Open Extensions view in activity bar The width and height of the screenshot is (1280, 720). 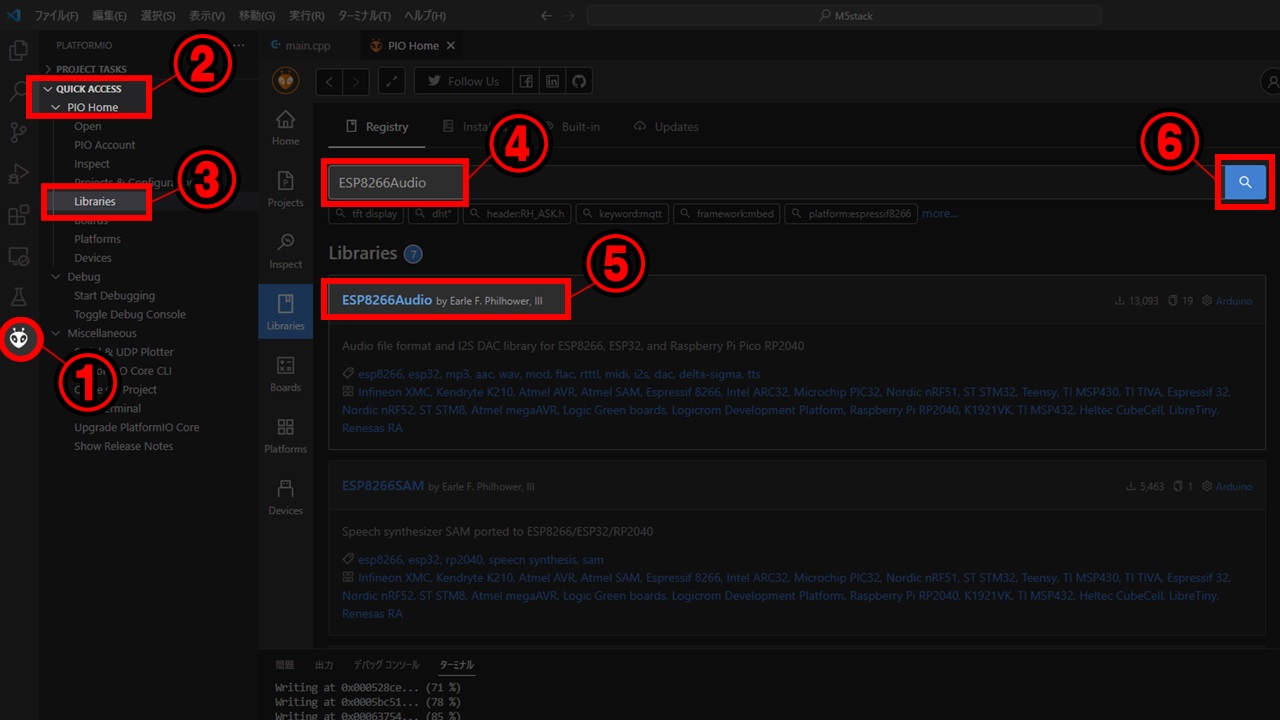pos(18,215)
